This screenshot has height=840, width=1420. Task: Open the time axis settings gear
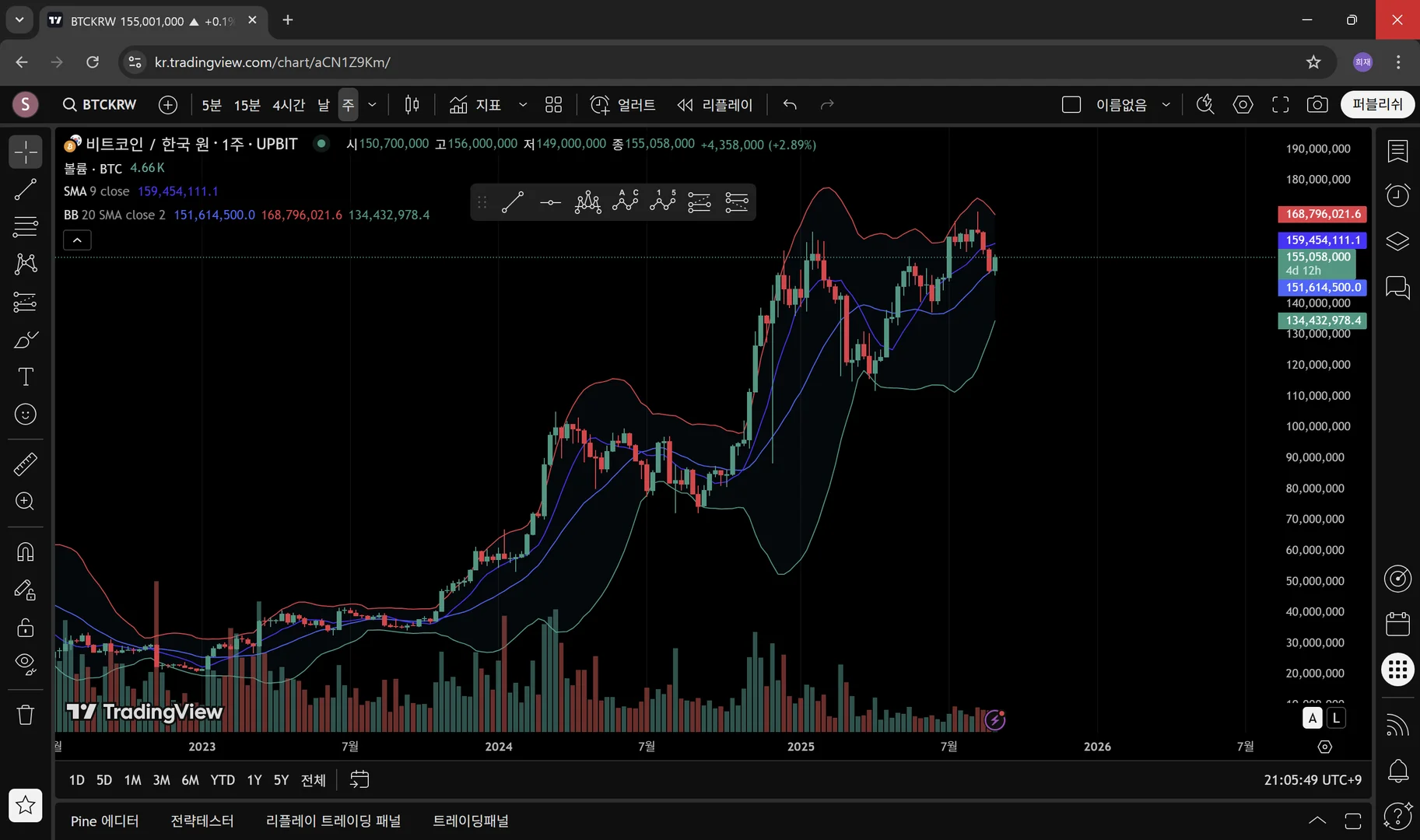click(x=1325, y=747)
